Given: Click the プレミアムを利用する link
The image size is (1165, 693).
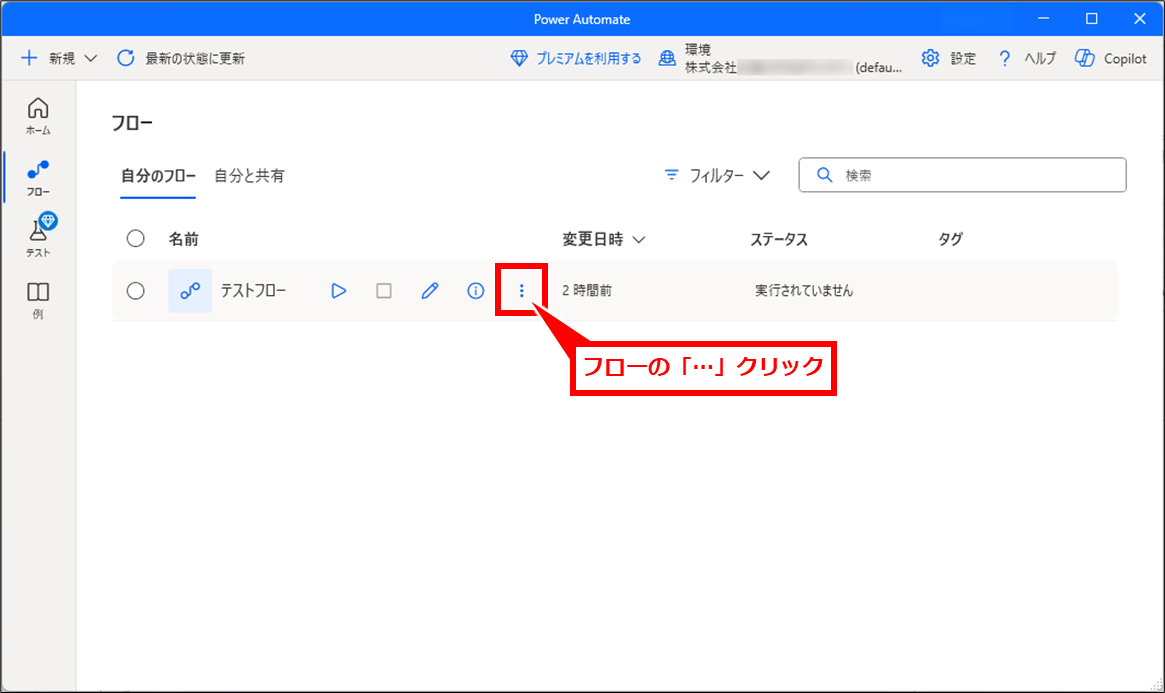Looking at the screenshot, I should tap(576, 59).
